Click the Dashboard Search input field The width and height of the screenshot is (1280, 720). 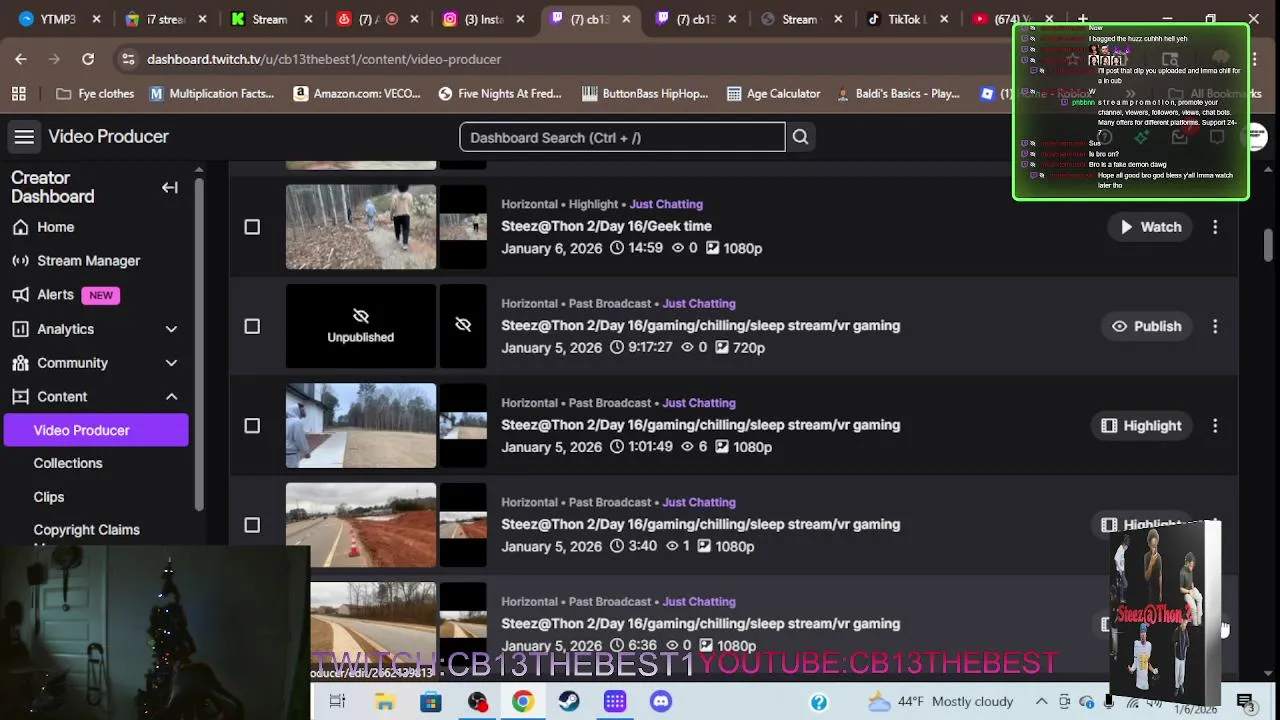click(622, 137)
